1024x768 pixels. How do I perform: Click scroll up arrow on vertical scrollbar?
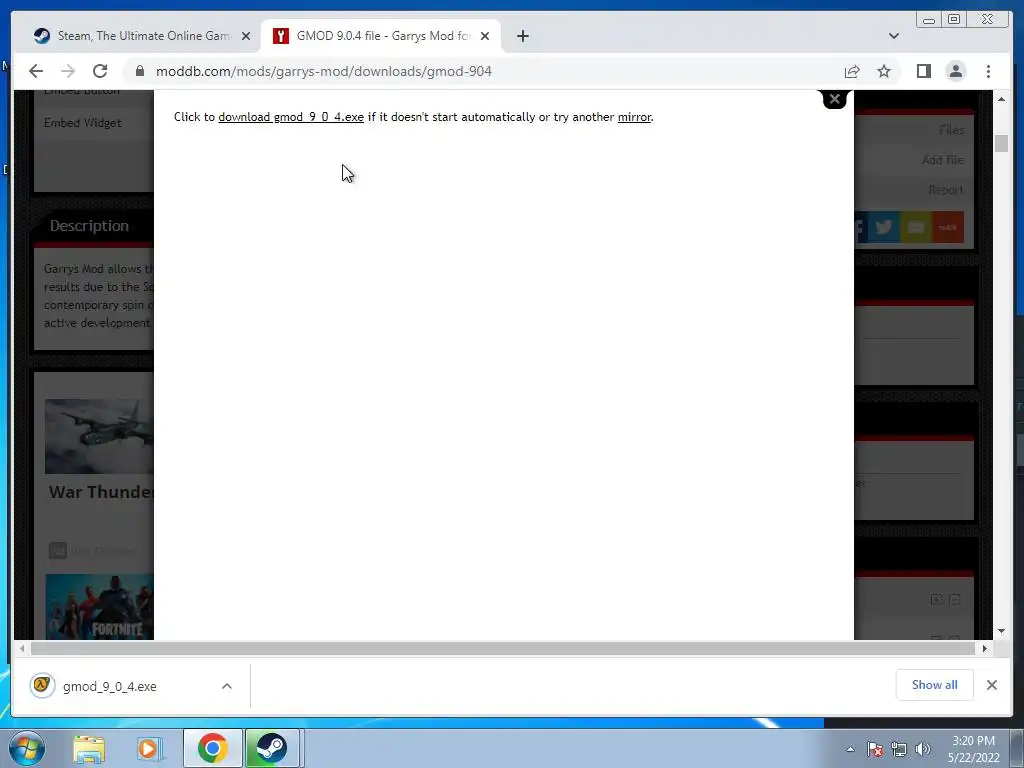pyautogui.click(x=1001, y=99)
